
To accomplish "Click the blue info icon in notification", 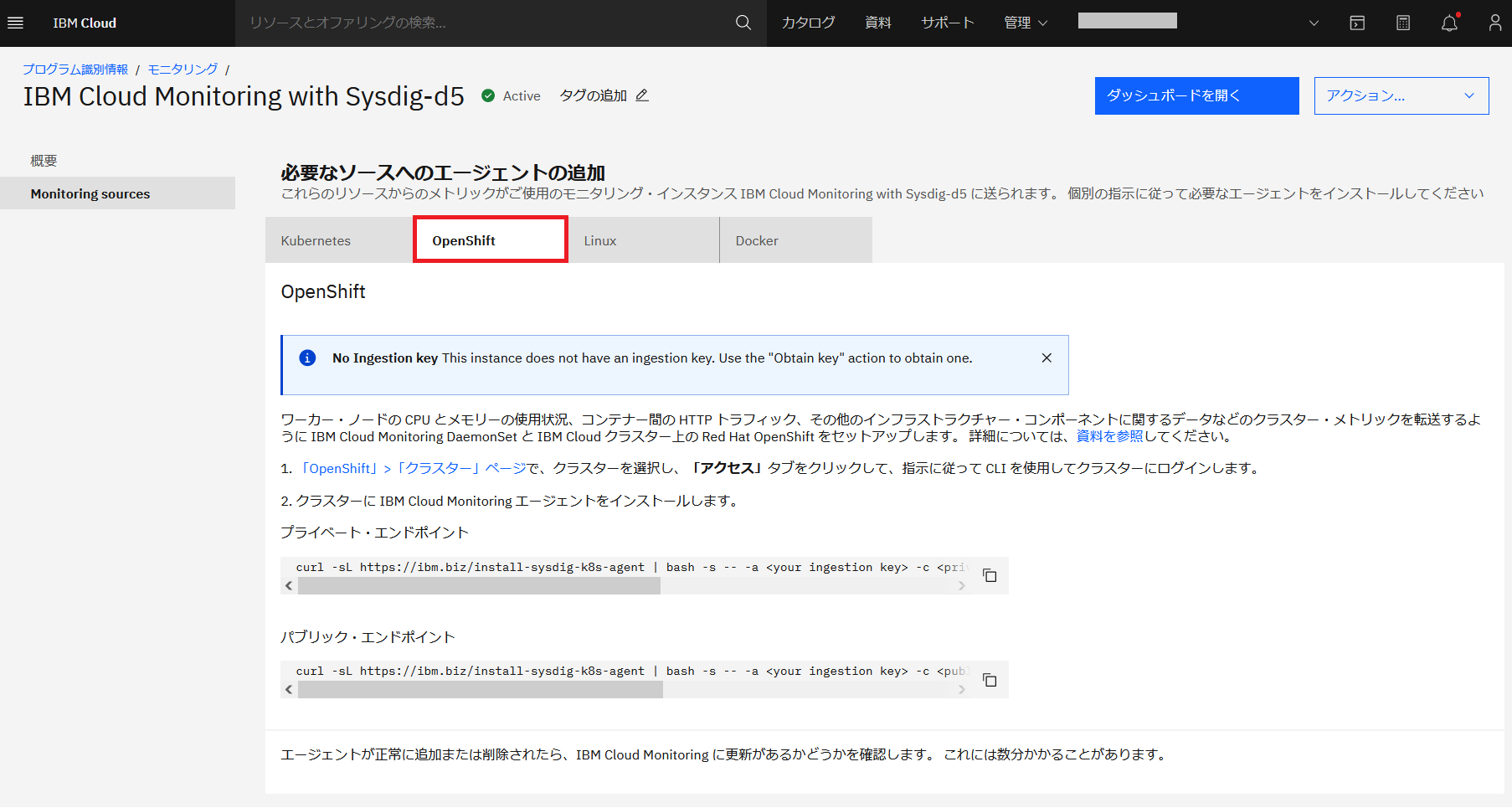I will click(x=308, y=358).
